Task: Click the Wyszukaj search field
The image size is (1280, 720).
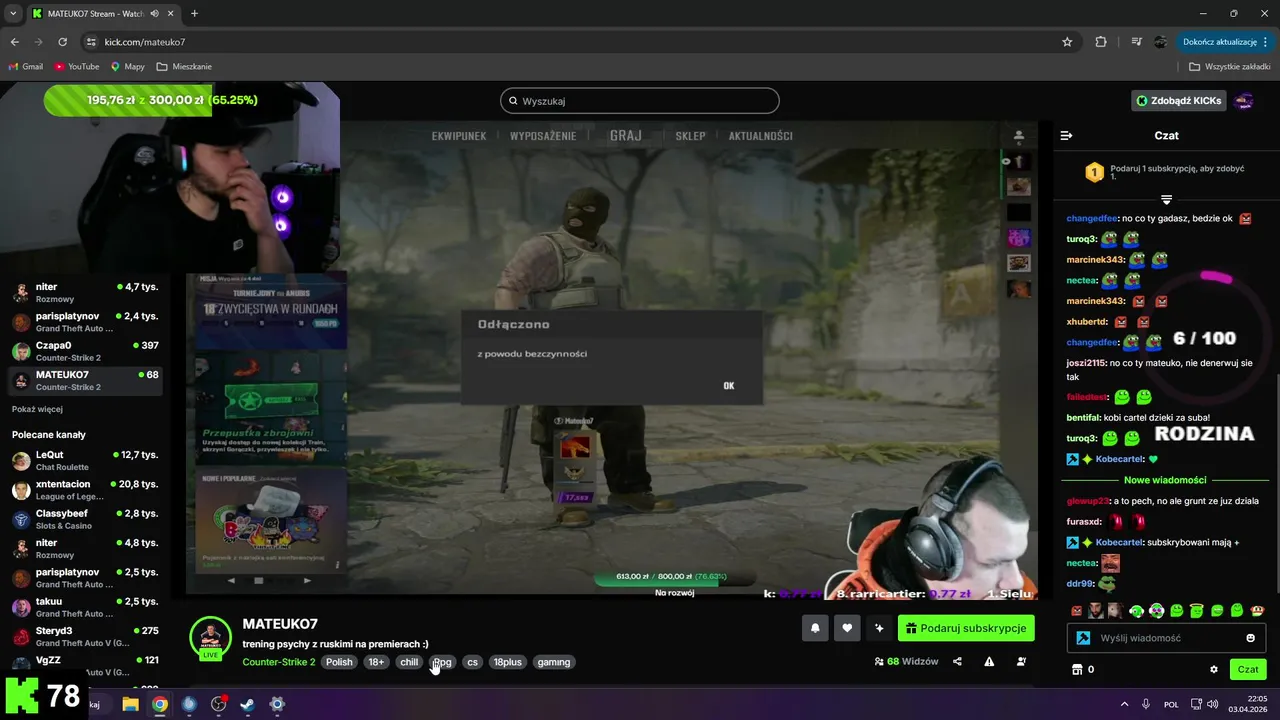Action: tap(640, 101)
